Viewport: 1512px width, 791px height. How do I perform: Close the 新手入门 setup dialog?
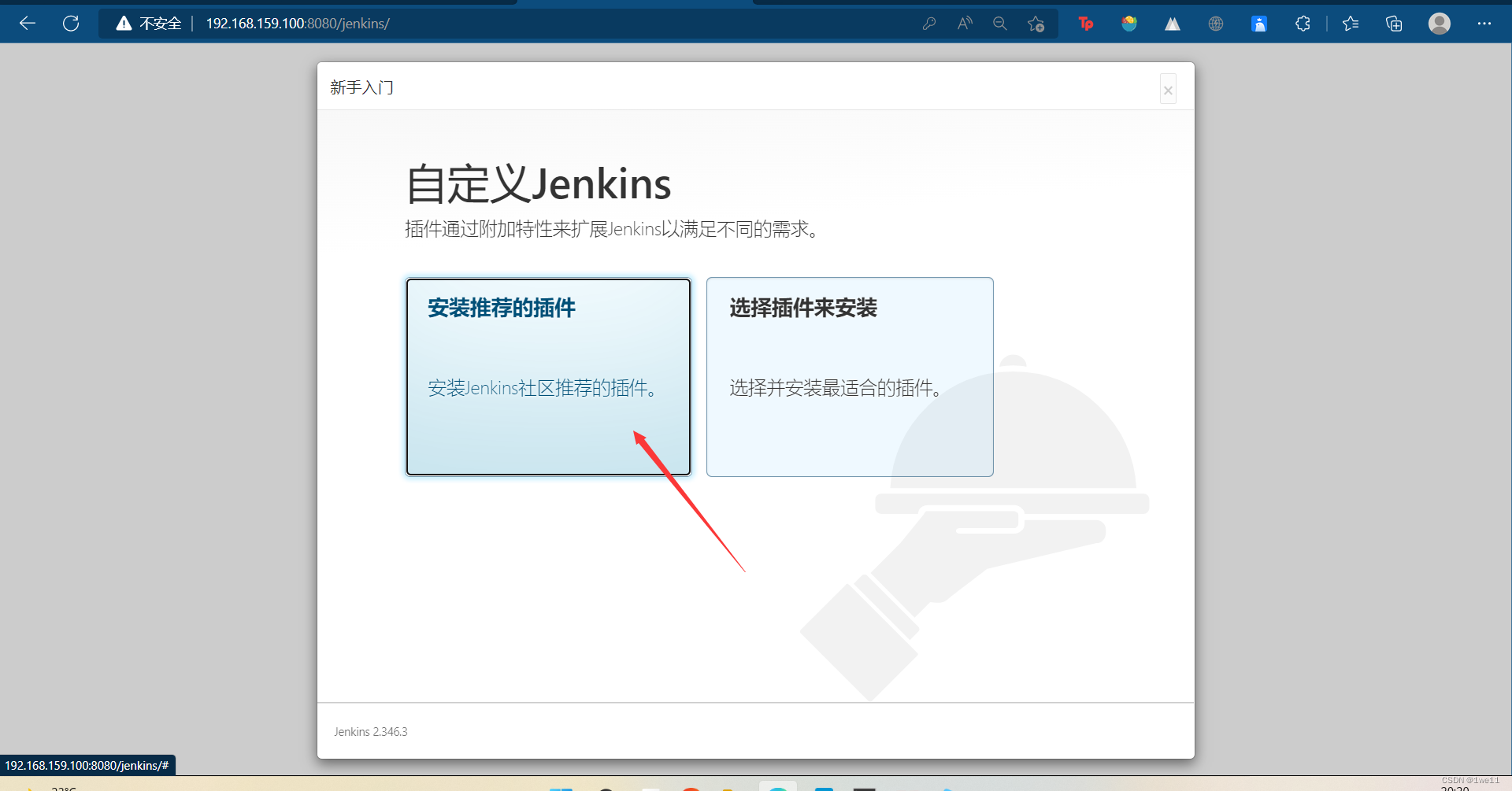1169,90
